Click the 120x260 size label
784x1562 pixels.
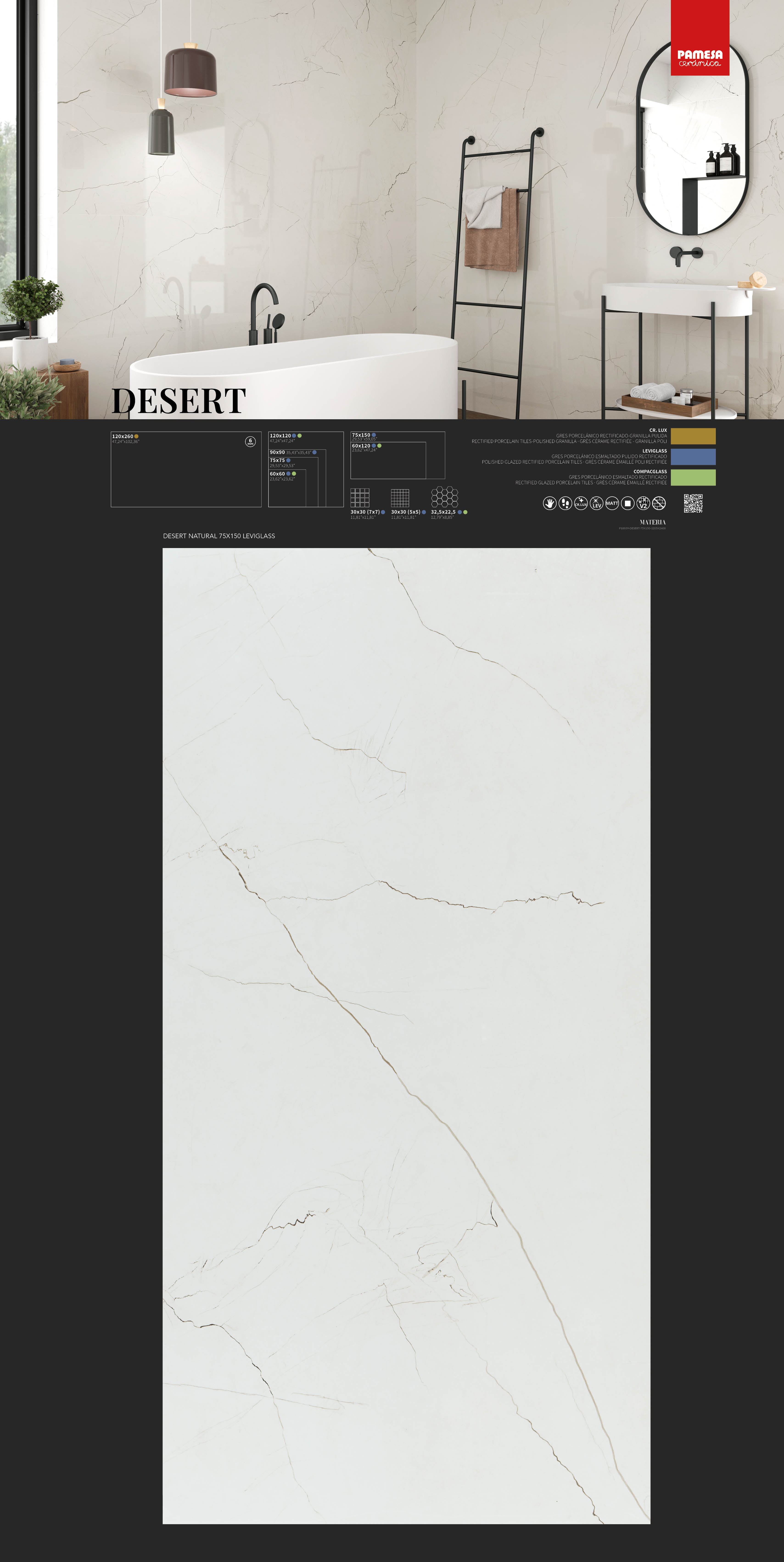(123, 436)
